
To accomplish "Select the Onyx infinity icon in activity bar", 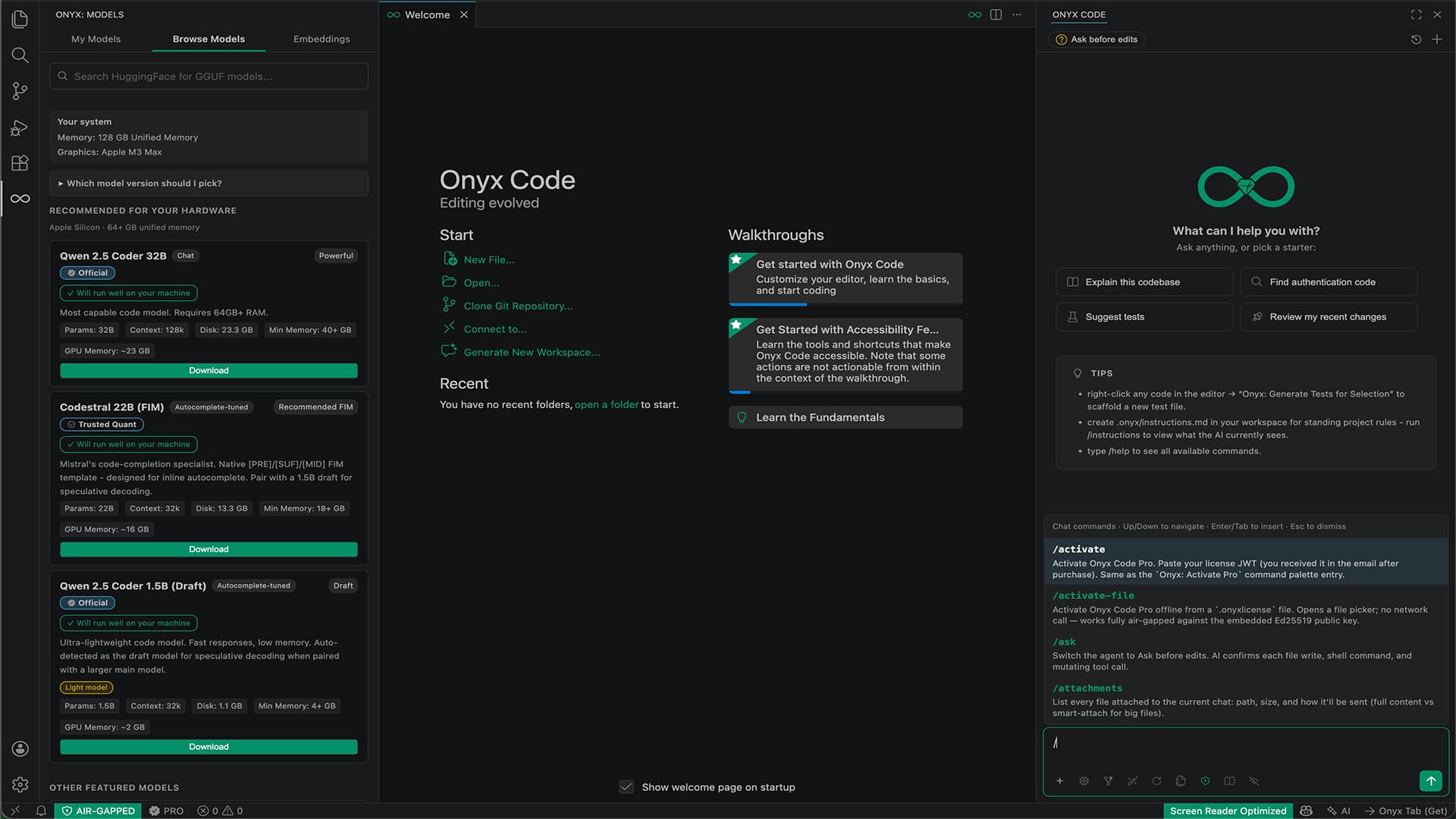I will click(20, 199).
